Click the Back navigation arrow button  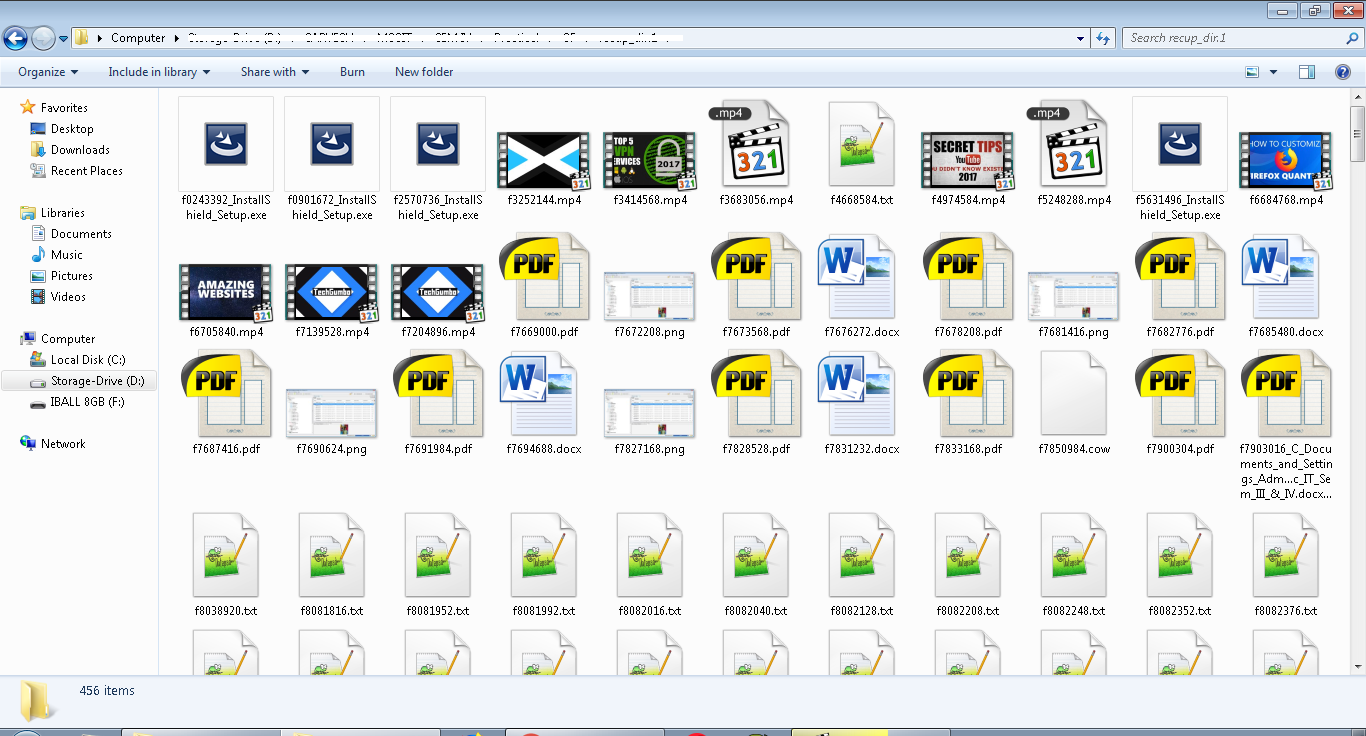(x=15, y=39)
